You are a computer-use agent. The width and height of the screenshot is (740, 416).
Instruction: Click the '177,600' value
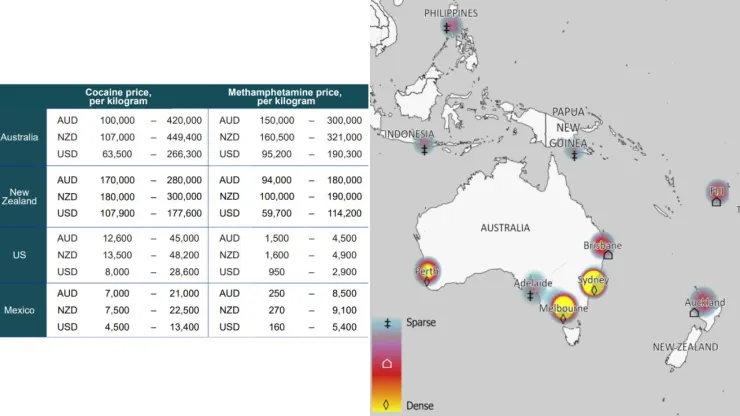coord(184,213)
